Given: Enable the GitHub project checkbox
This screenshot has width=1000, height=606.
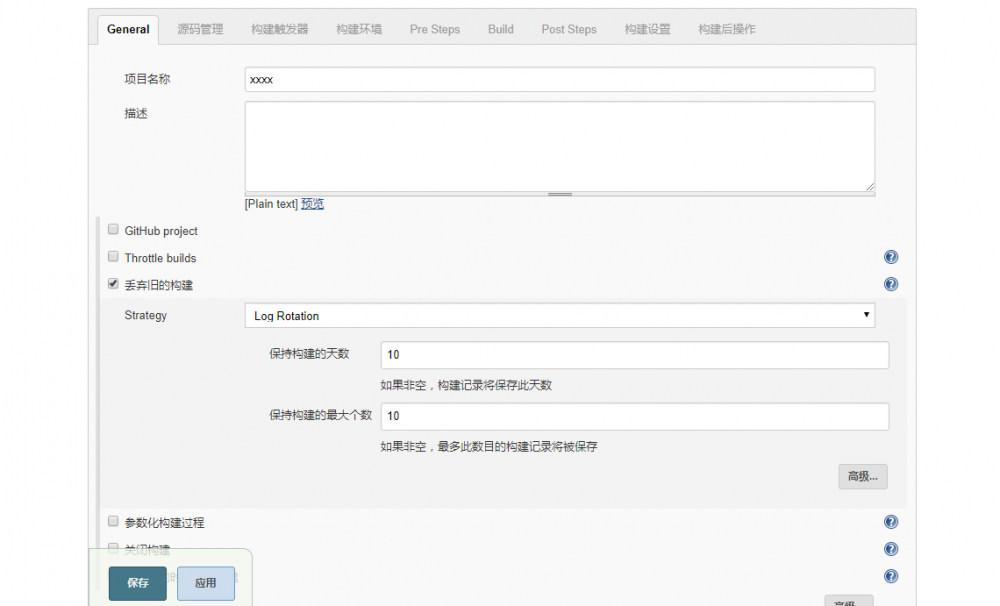Looking at the screenshot, I should (113, 228).
